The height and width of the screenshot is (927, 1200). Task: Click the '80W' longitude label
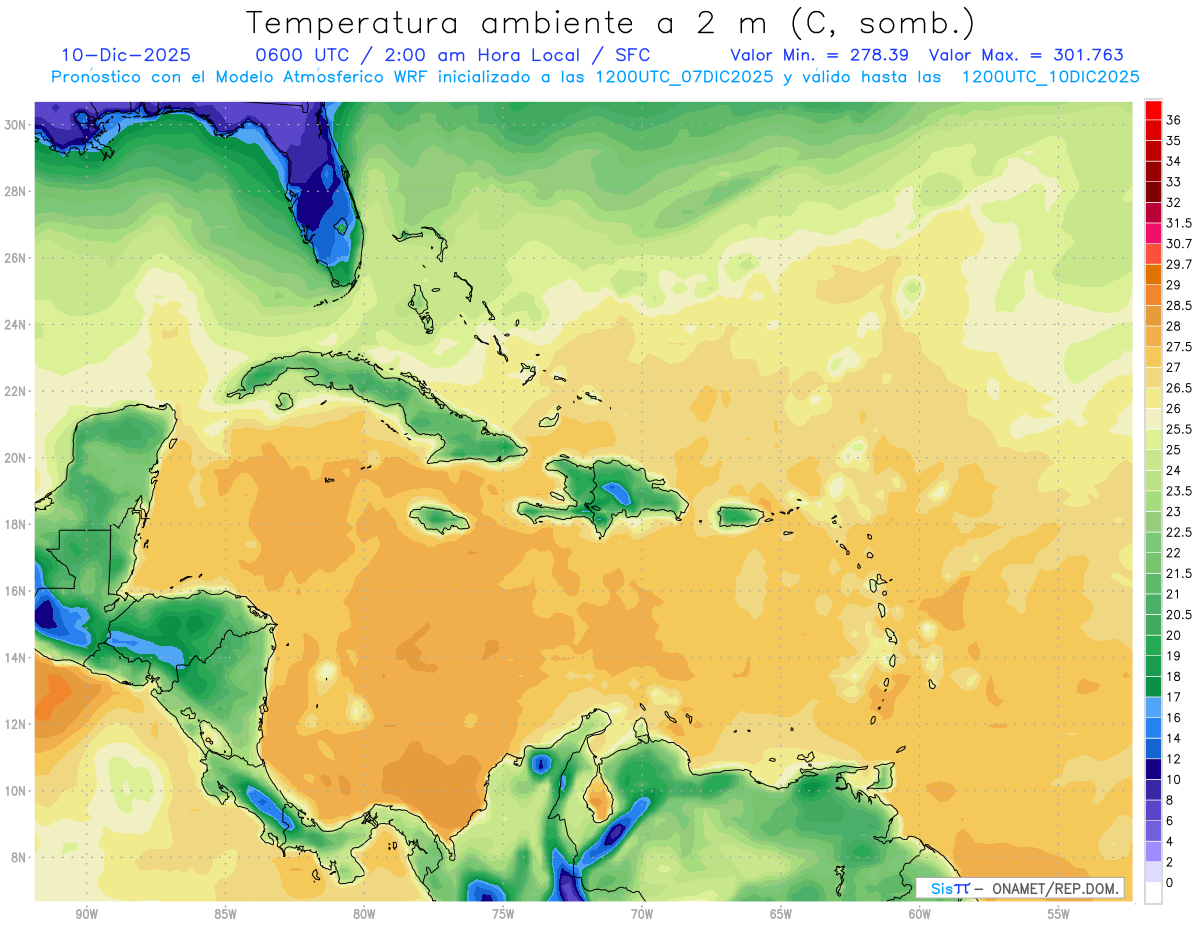[364, 914]
